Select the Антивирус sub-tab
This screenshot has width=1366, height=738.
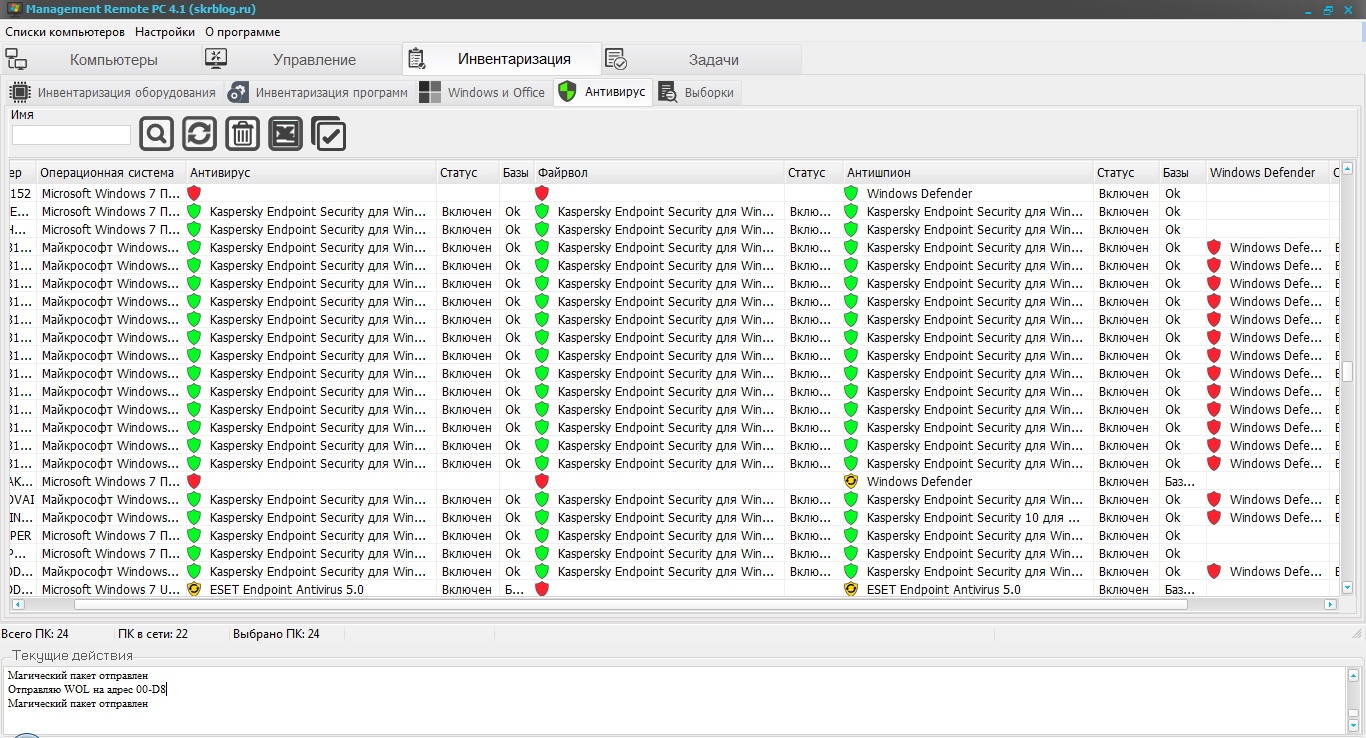click(603, 92)
